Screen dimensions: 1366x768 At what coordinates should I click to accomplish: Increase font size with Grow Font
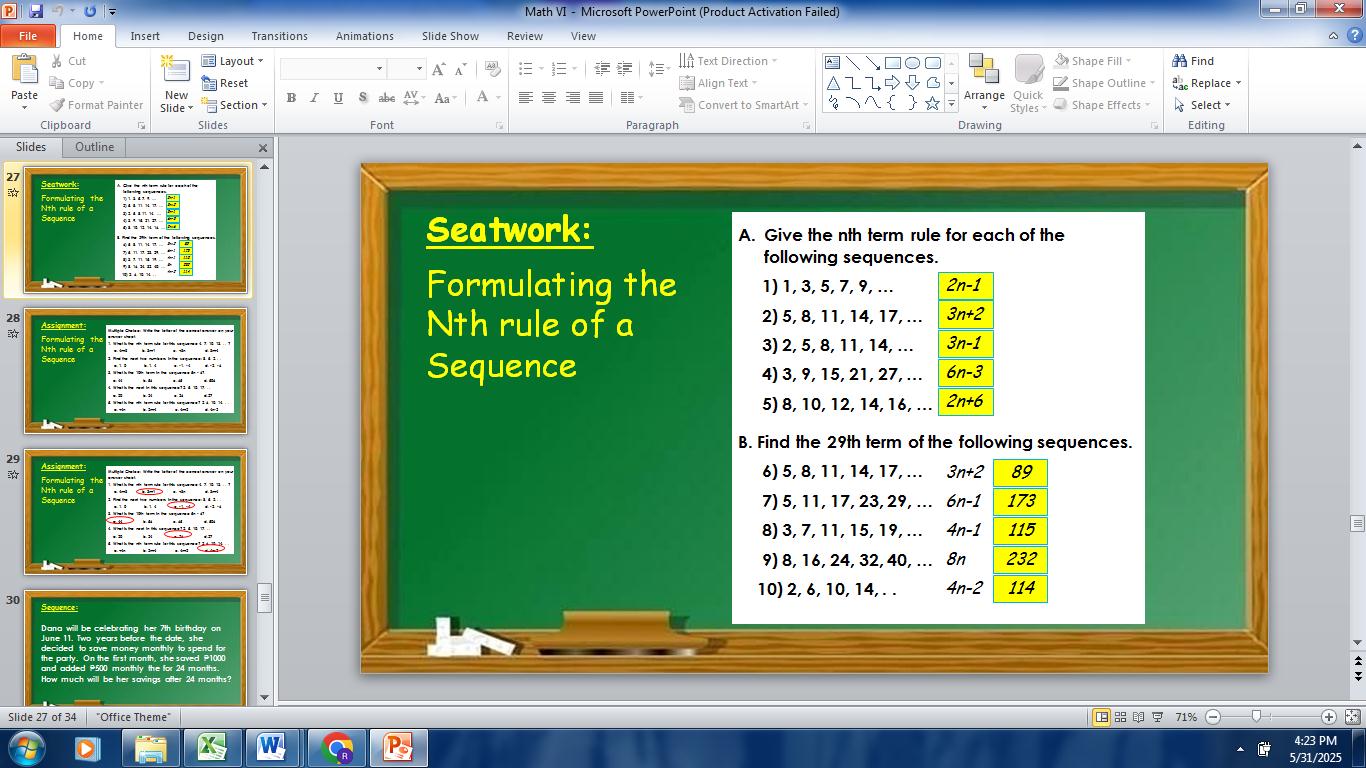click(x=438, y=69)
